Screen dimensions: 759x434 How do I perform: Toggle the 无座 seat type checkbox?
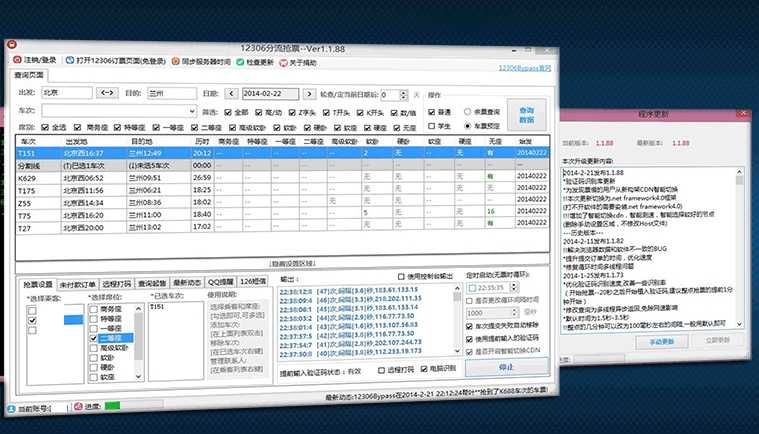(x=397, y=128)
